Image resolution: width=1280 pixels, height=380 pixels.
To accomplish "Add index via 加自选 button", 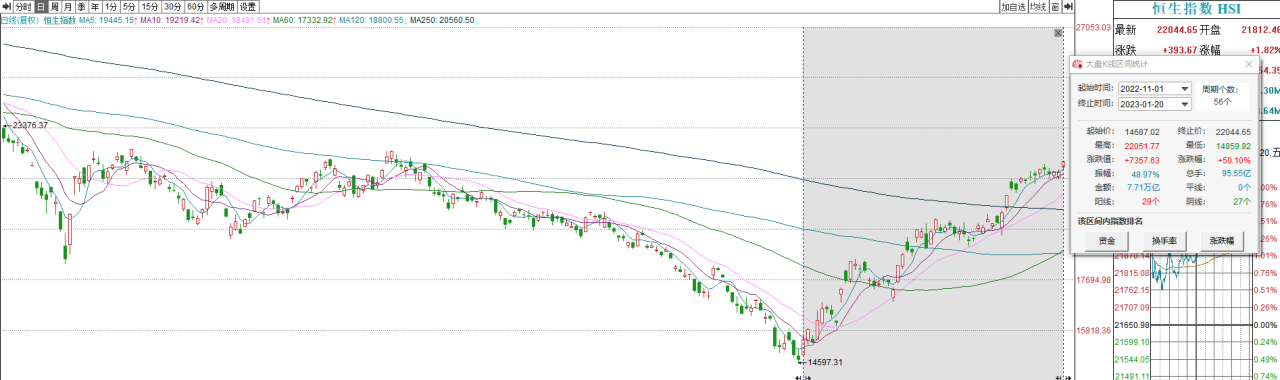I will [x=1014, y=6].
